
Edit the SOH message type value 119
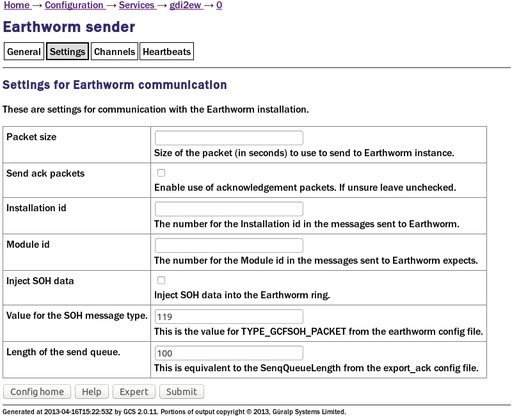pyautogui.click(x=229, y=316)
